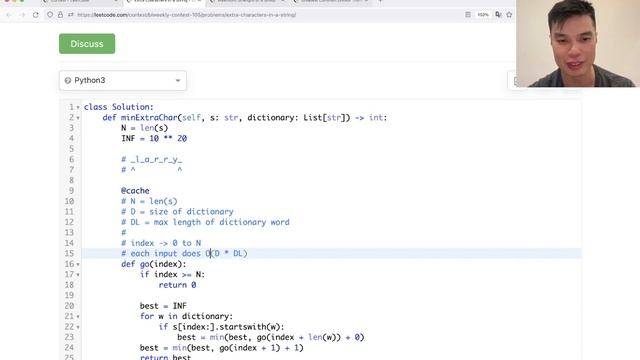Open the Python3 language dropdown
This screenshot has width=640, height=360.
pyautogui.click(x=123, y=80)
